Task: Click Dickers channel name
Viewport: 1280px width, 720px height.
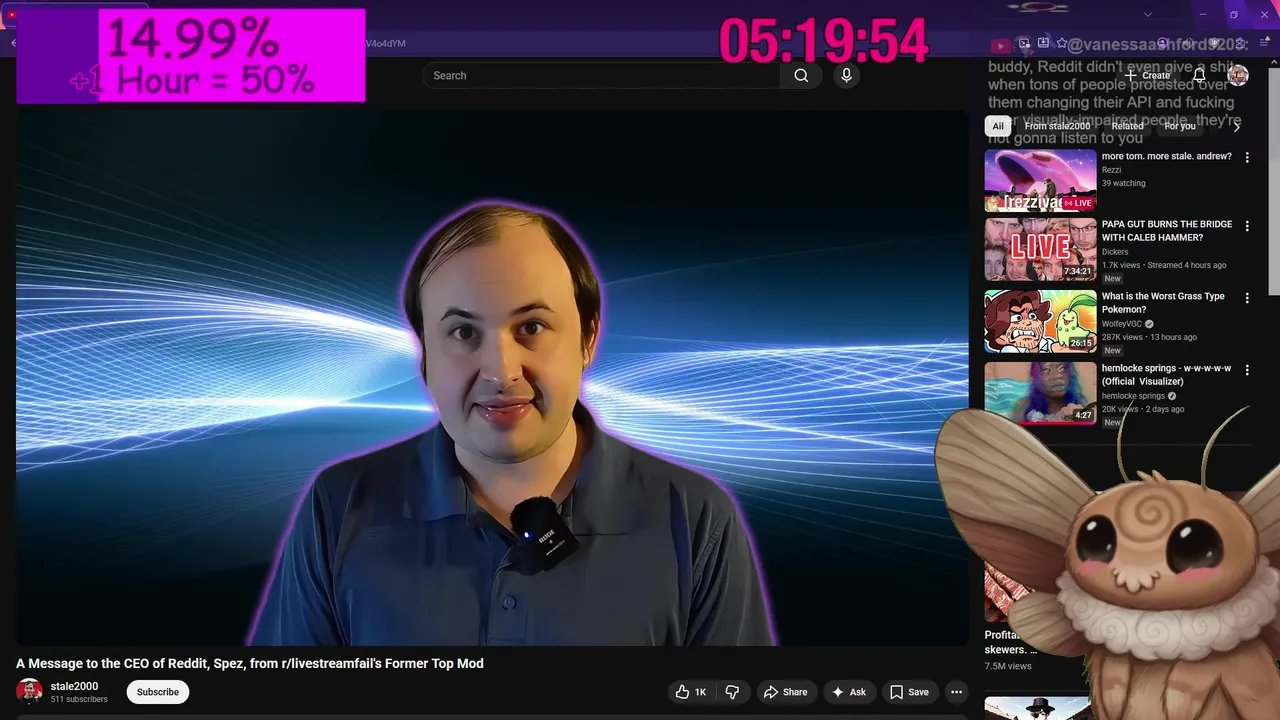Action: coord(1115,252)
